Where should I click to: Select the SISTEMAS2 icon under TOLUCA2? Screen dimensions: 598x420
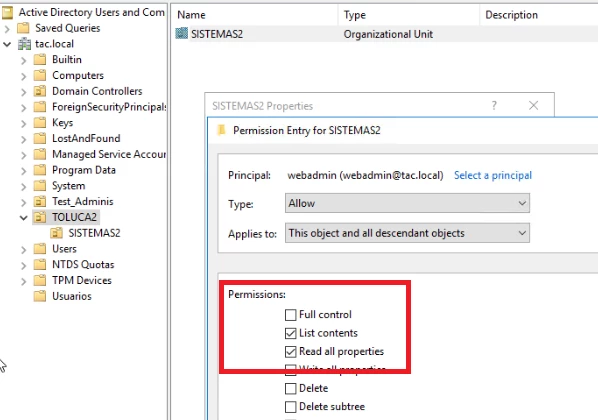pyautogui.click(x=56, y=233)
